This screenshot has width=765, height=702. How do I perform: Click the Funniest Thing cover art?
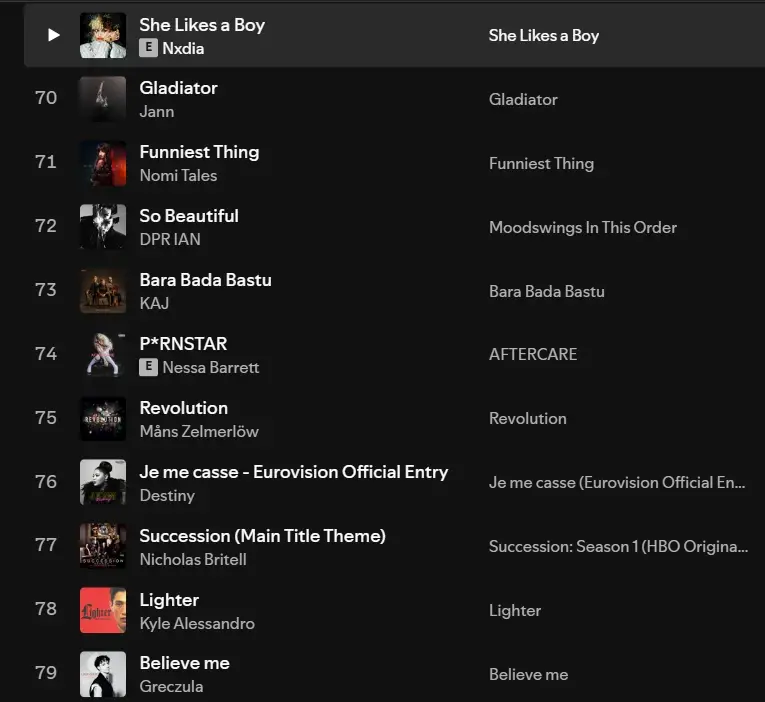[103, 163]
